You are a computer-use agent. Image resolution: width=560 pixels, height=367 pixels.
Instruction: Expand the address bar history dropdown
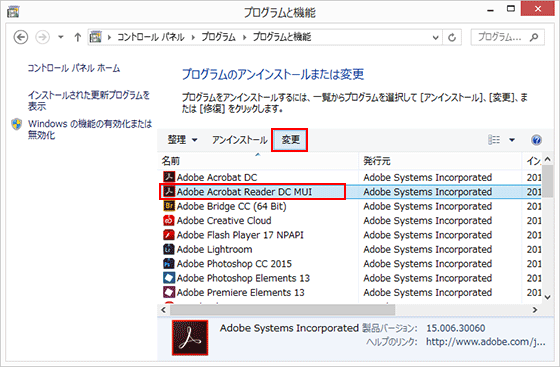tap(435, 37)
